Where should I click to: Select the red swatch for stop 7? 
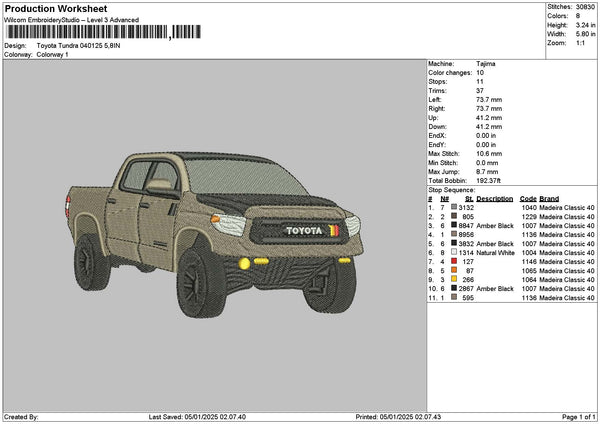click(x=454, y=261)
